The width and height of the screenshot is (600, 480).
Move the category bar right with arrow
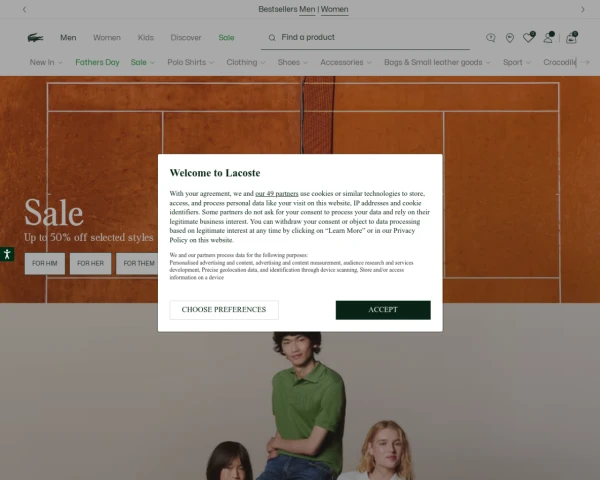(585, 62)
